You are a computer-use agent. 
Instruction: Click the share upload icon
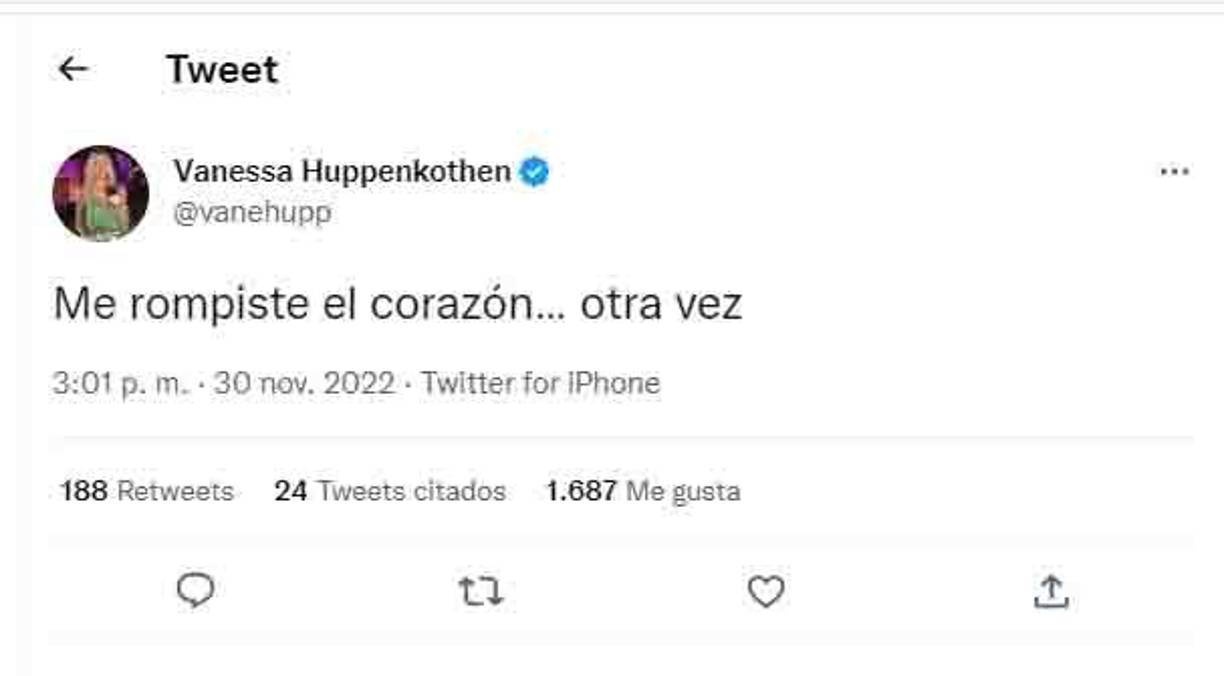(x=1051, y=592)
